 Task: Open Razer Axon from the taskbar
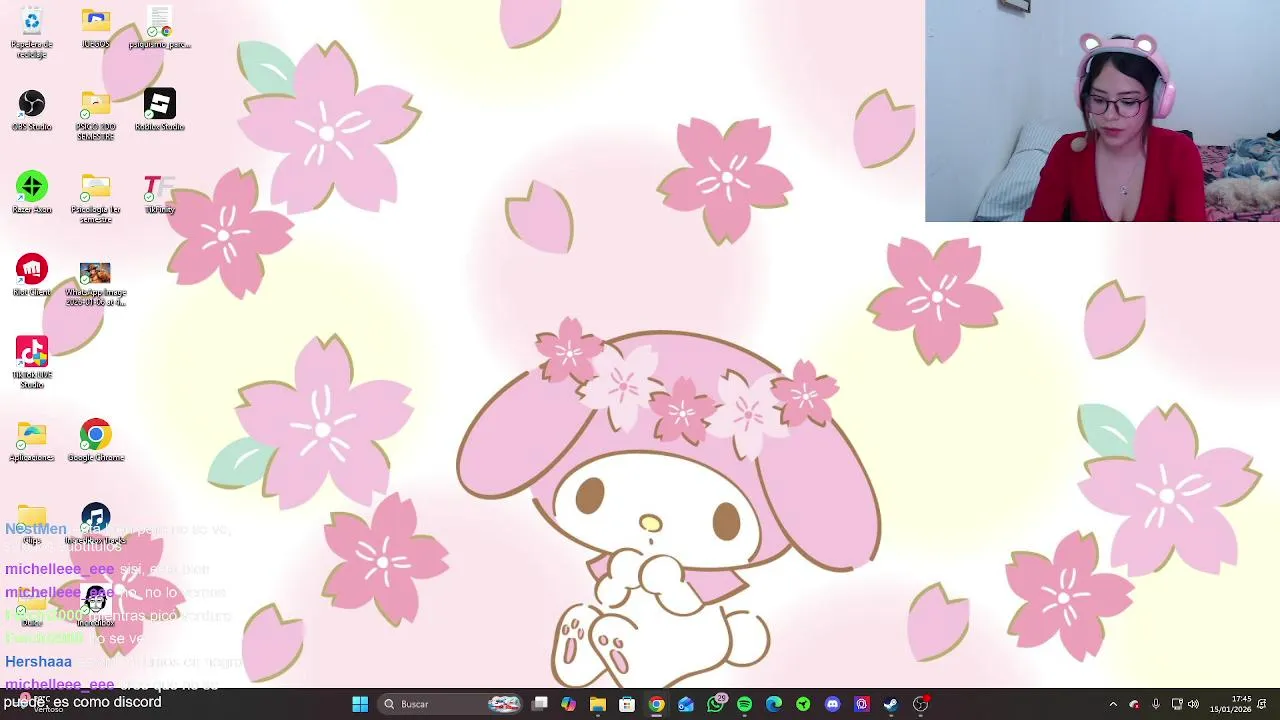(803, 704)
